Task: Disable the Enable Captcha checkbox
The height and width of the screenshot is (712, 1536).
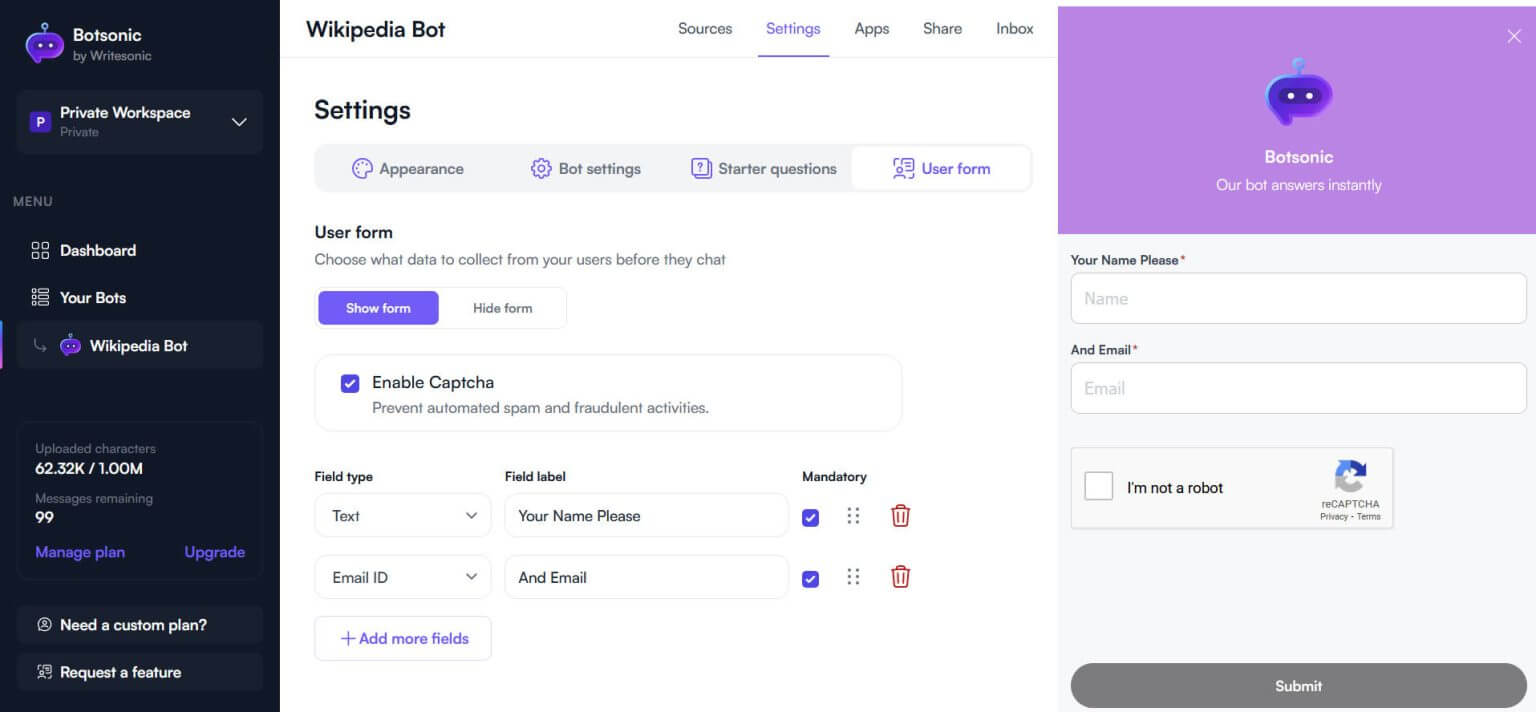Action: [350, 383]
